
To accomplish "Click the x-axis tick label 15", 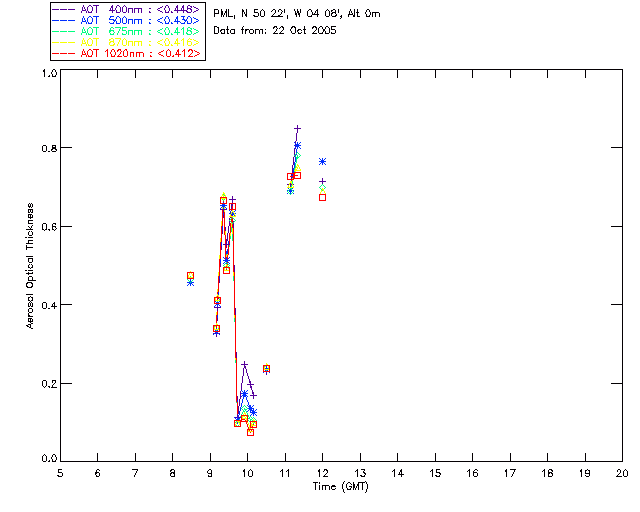I will 435,473.
